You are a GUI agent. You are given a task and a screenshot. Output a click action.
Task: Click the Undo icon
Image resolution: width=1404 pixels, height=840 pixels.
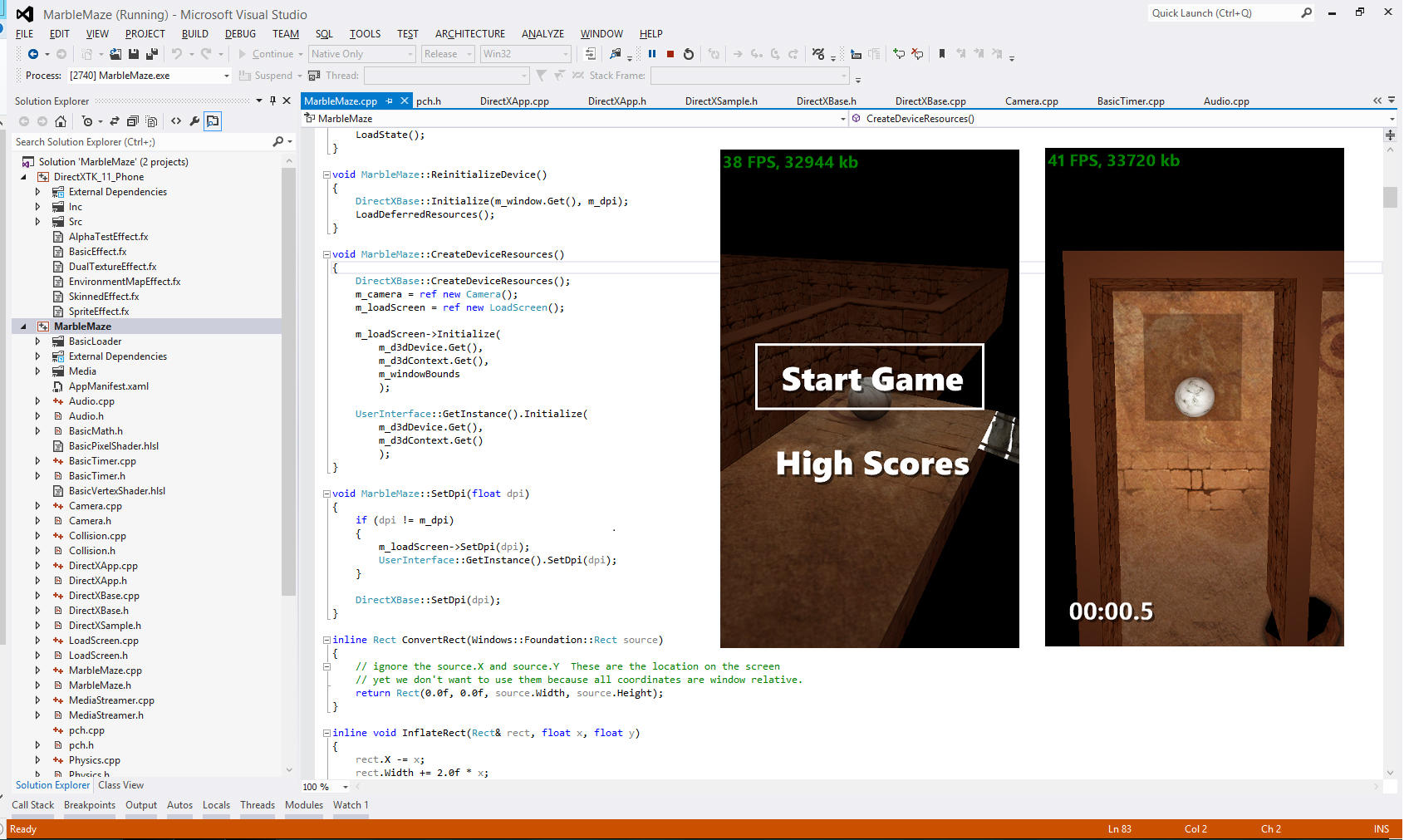click(176, 53)
